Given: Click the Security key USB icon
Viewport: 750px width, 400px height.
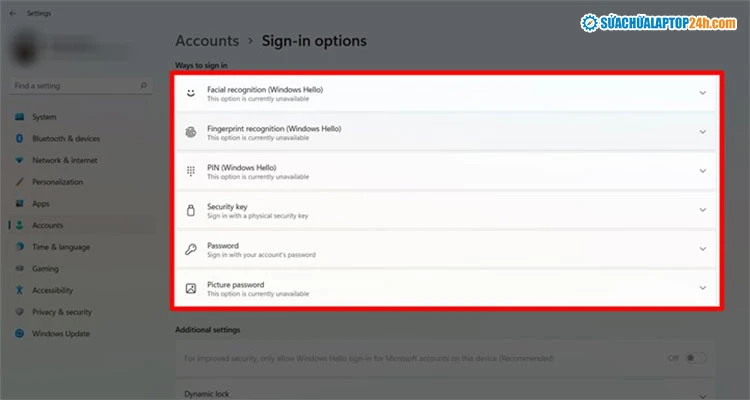Looking at the screenshot, I should pyautogui.click(x=191, y=210).
